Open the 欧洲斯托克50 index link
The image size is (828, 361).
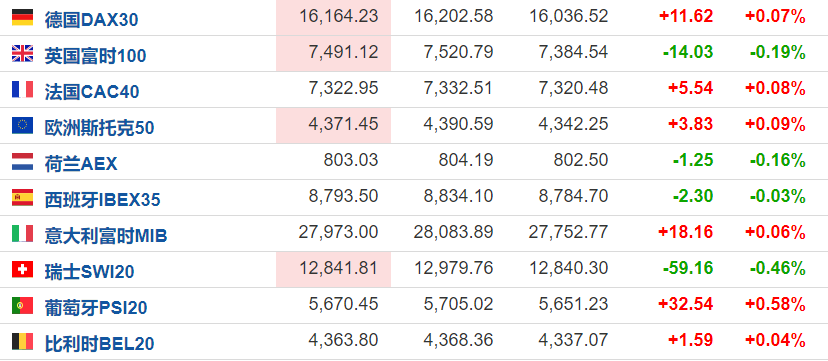99,128
